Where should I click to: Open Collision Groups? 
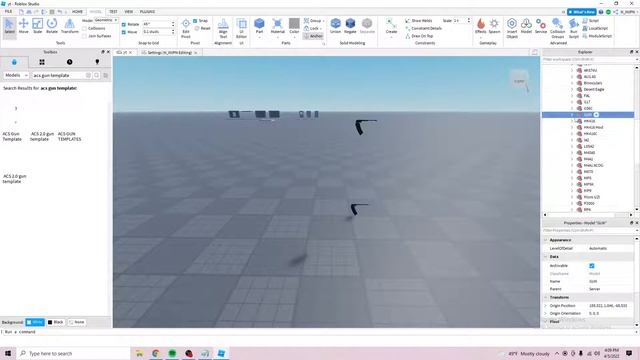(558, 28)
